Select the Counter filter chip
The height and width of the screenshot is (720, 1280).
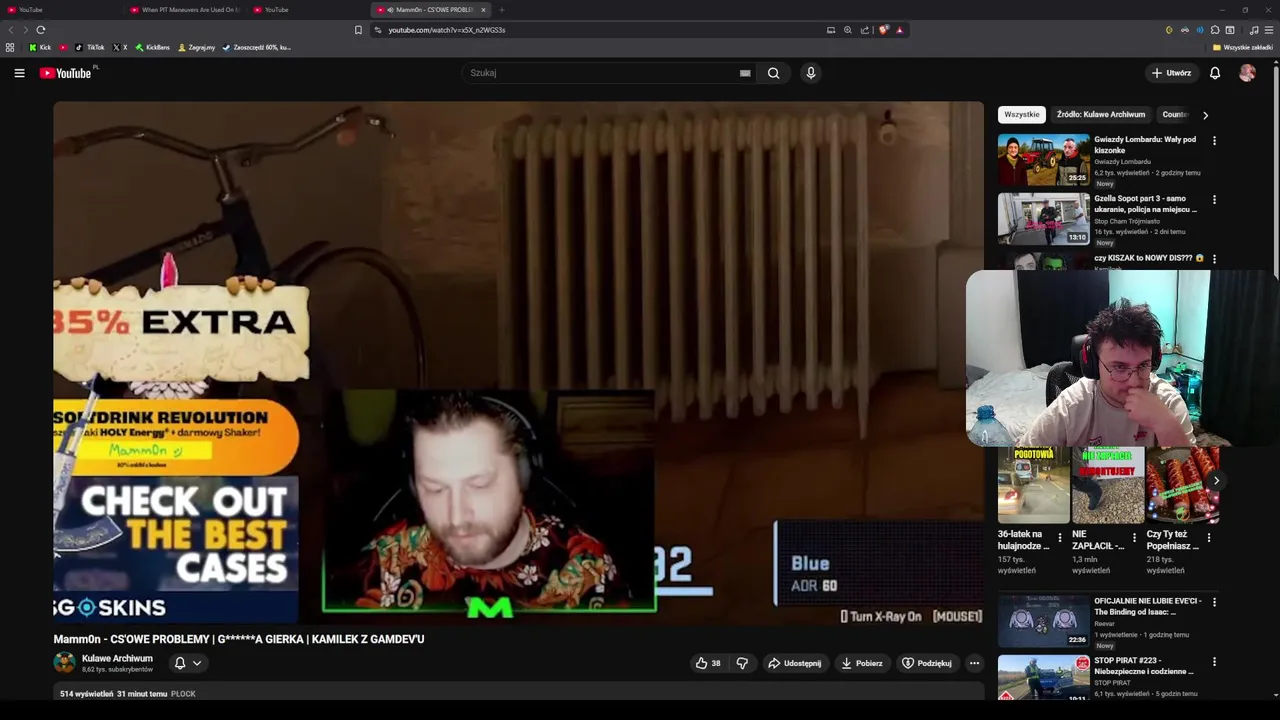coord(1175,115)
